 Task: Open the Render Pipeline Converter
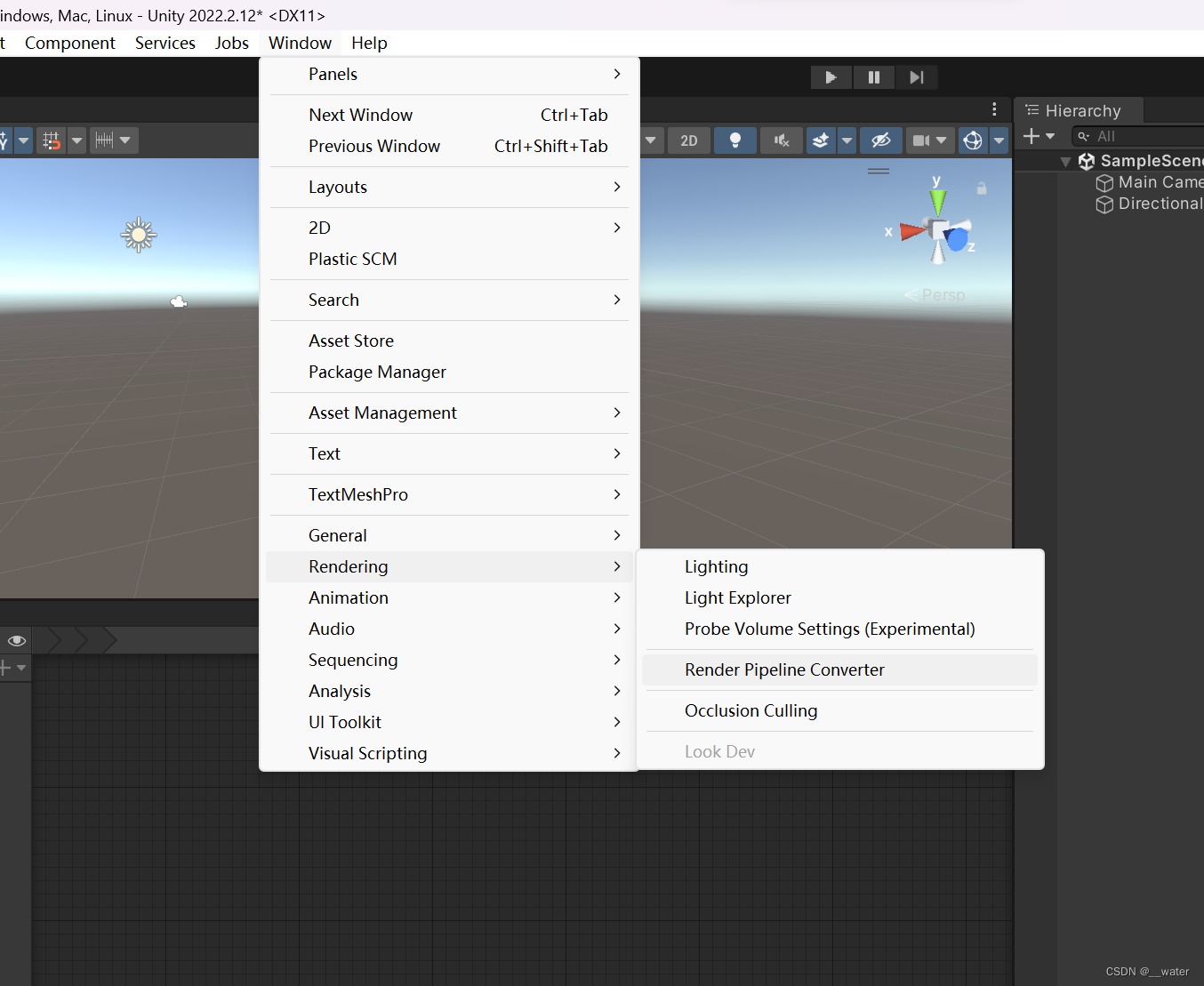point(784,669)
